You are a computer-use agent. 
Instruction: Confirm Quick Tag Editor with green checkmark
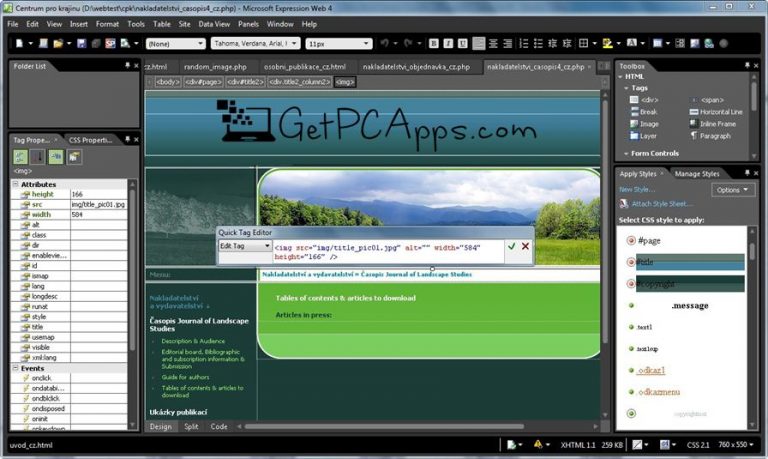click(511, 246)
